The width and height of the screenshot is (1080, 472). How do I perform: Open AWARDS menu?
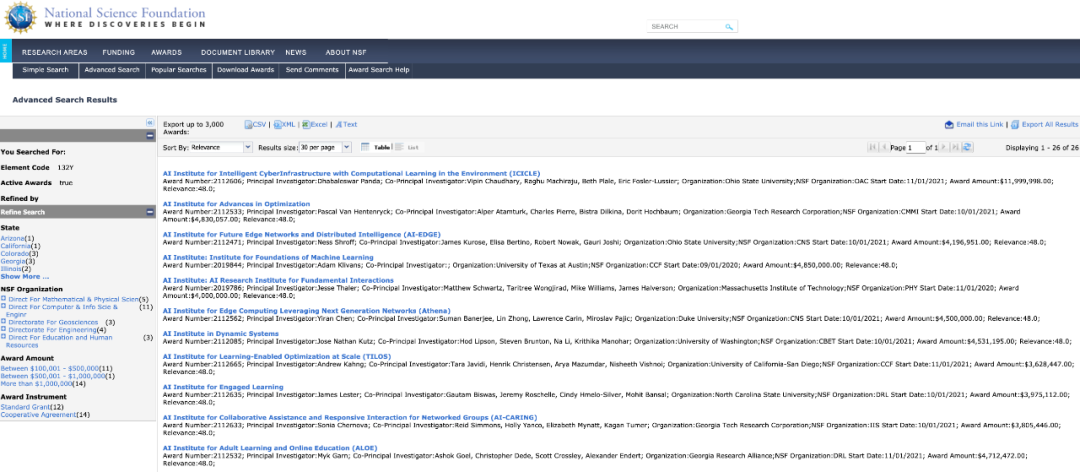click(167, 52)
